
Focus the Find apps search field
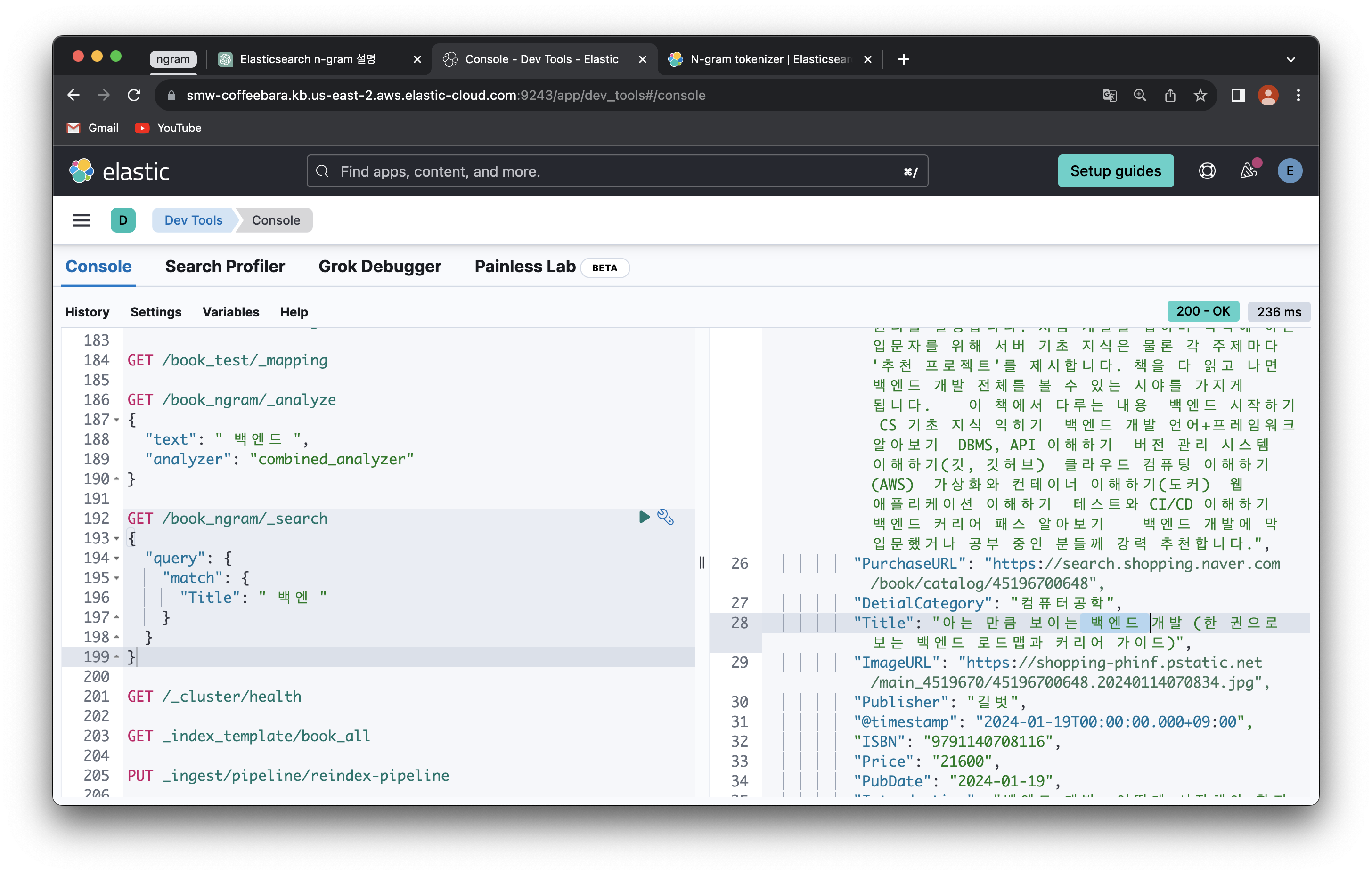pos(618,171)
